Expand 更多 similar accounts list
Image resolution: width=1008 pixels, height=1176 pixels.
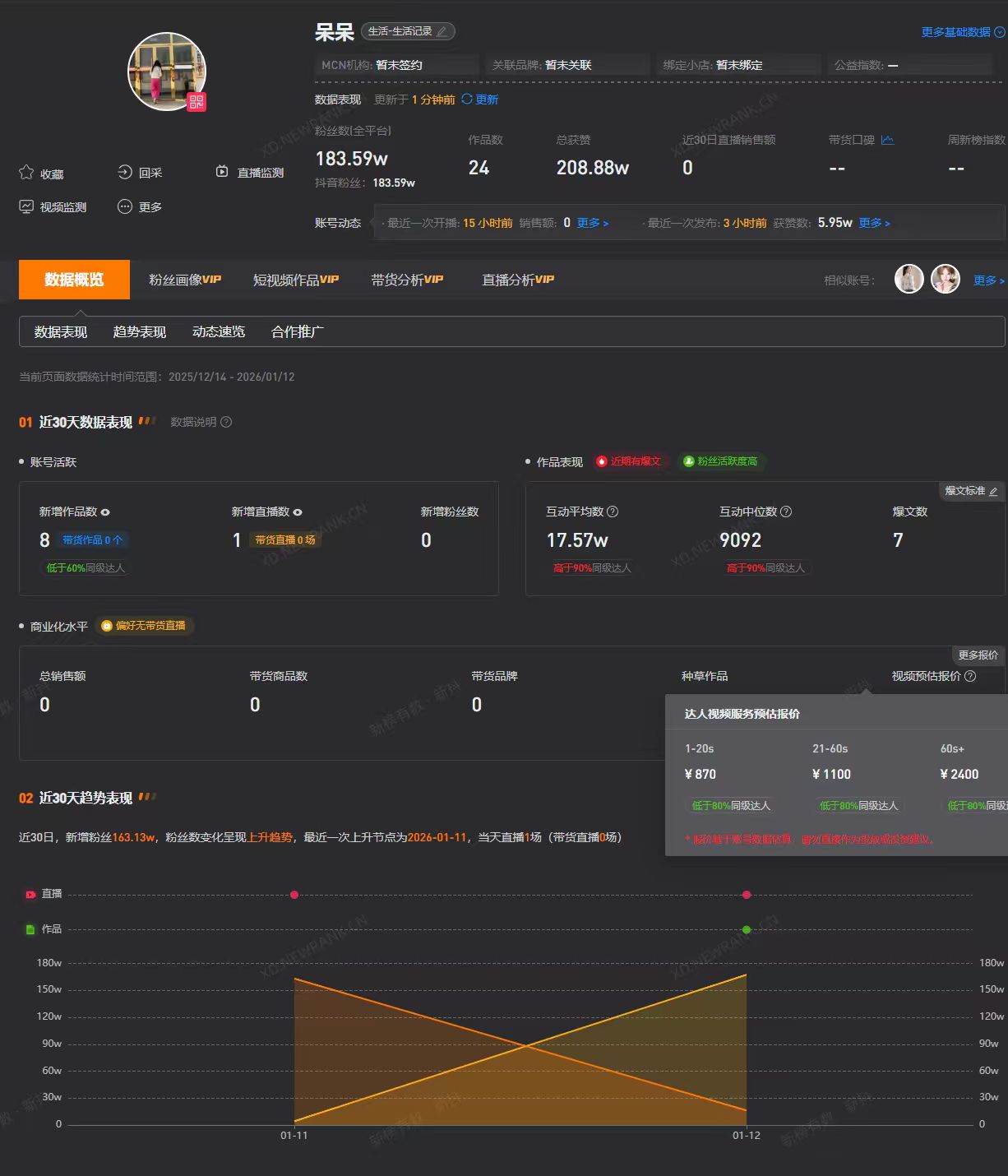[x=988, y=280]
